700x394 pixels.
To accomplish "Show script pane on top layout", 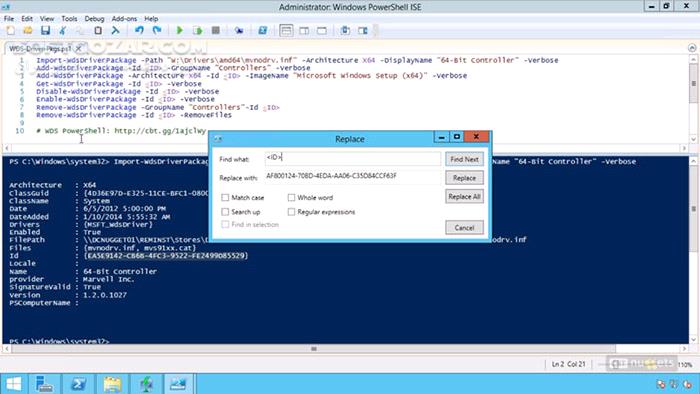I will [x=286, y=30].
